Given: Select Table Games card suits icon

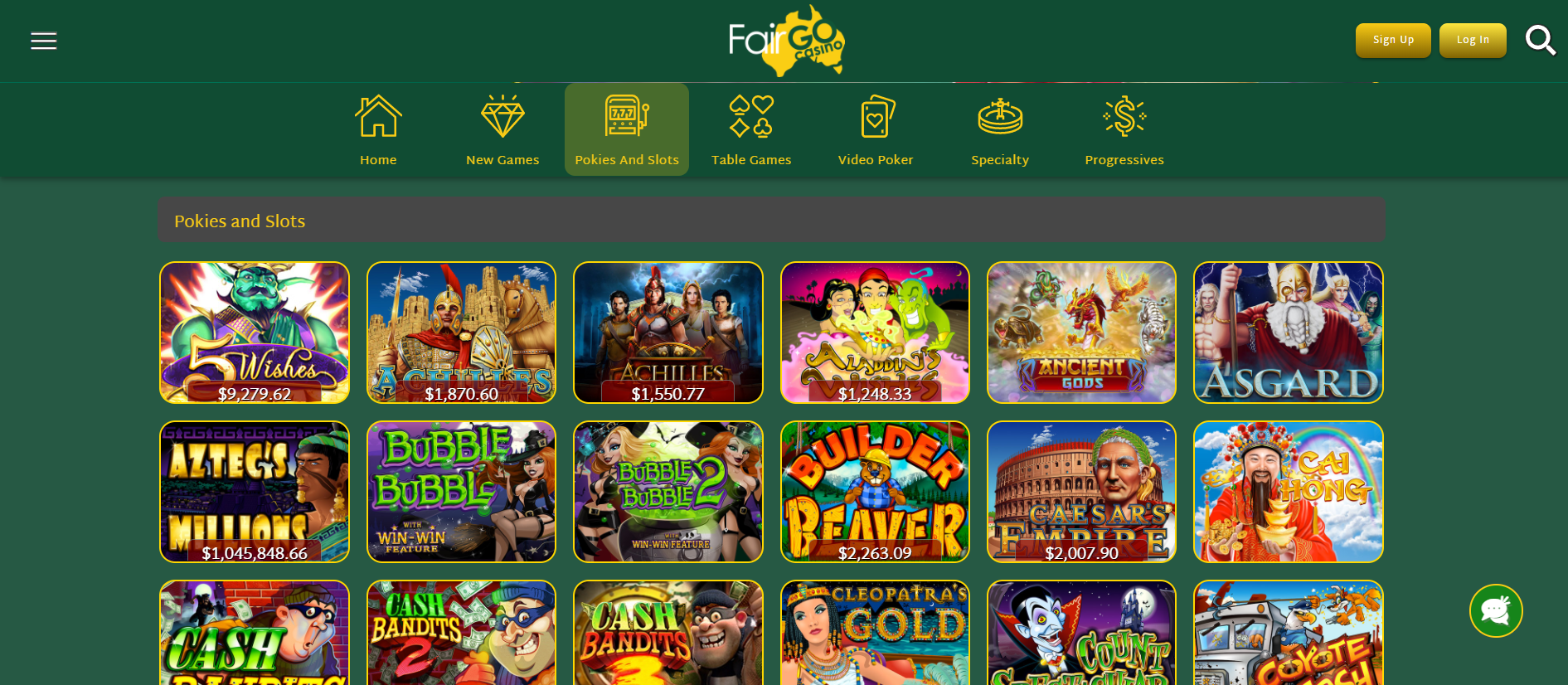Looking at the screenshot, I should 751,115.
